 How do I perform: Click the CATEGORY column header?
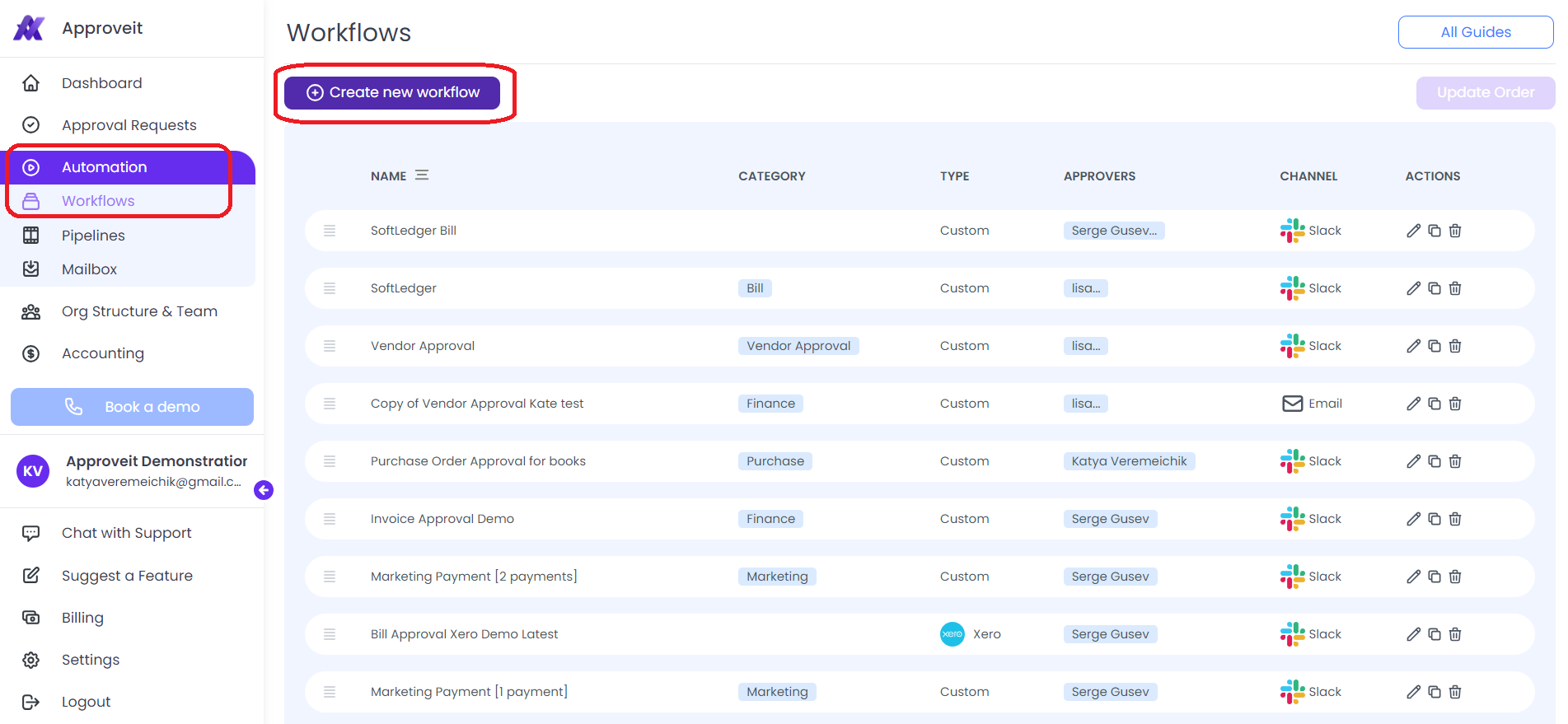(772, 176)
